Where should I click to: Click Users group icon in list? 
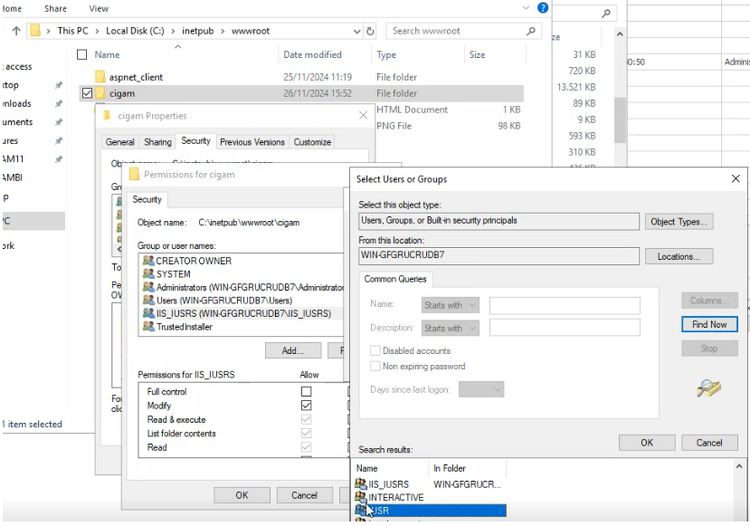(148, 300)
